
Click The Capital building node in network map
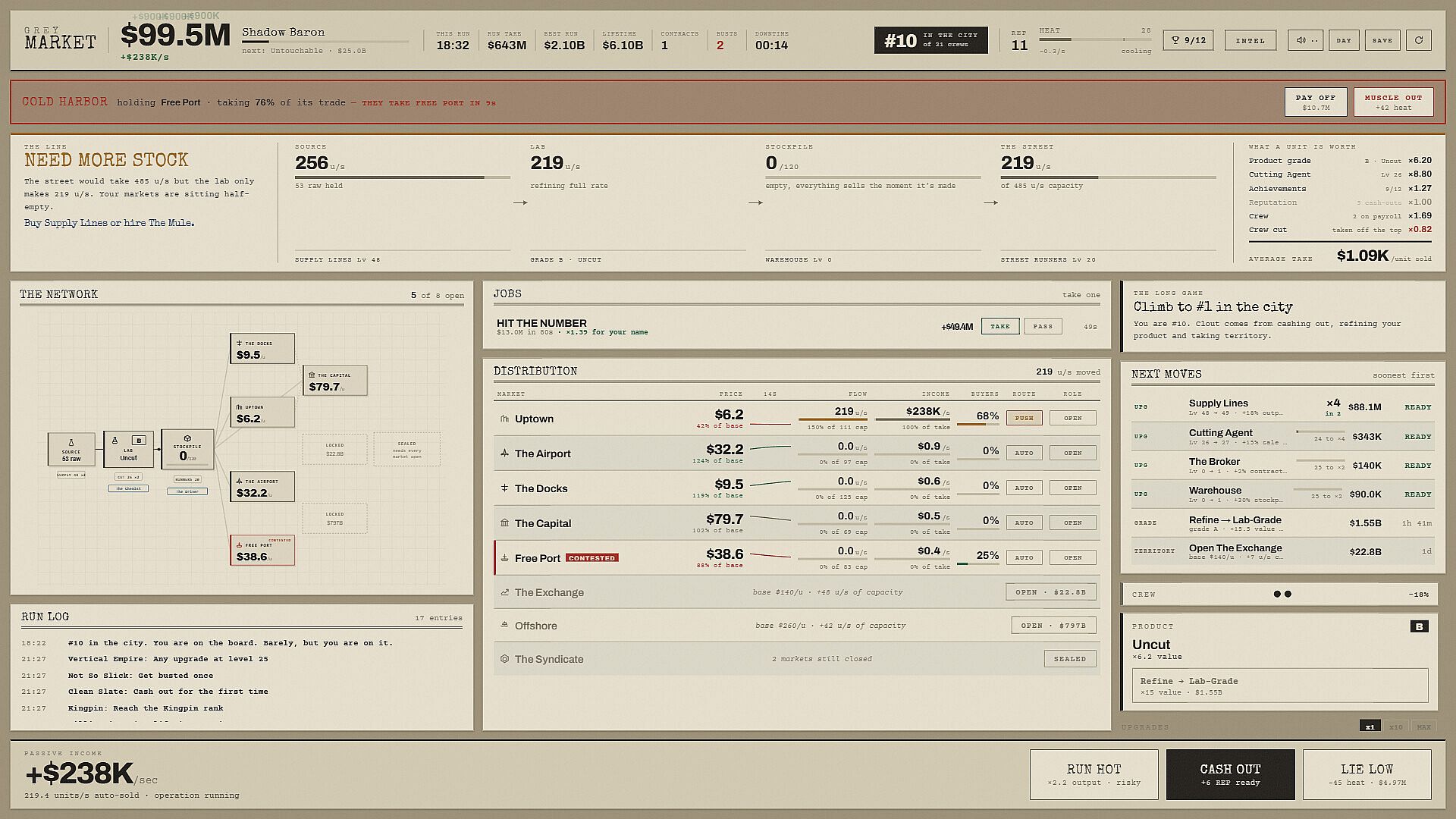coord(335,381)
